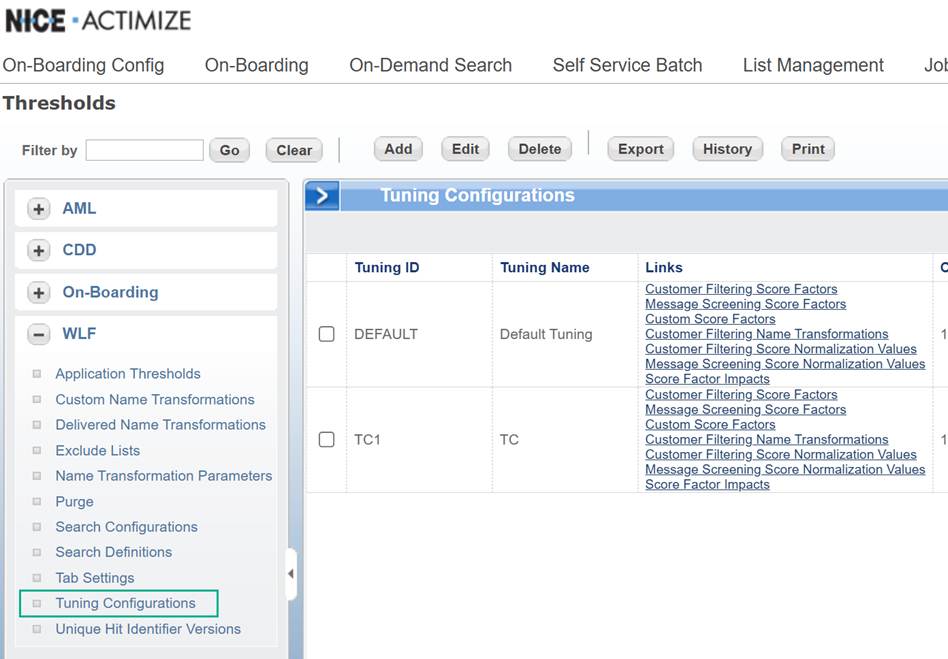
Task: Open Tab Settings in the tree
Action: click(95, 578)
